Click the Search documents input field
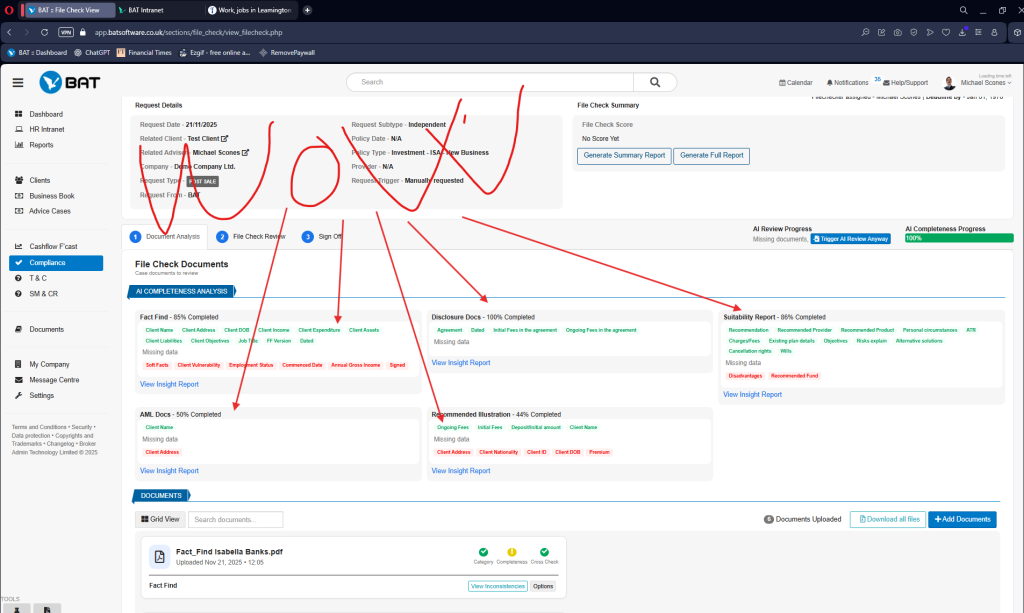Viewport: 1024px width, 613px height. click(236, 519)
